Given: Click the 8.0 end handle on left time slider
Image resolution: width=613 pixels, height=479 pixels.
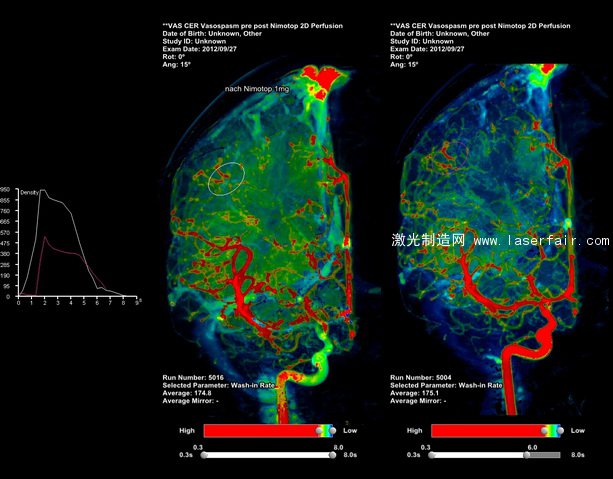Looking at the screenshot, I should tap(331, 454).
